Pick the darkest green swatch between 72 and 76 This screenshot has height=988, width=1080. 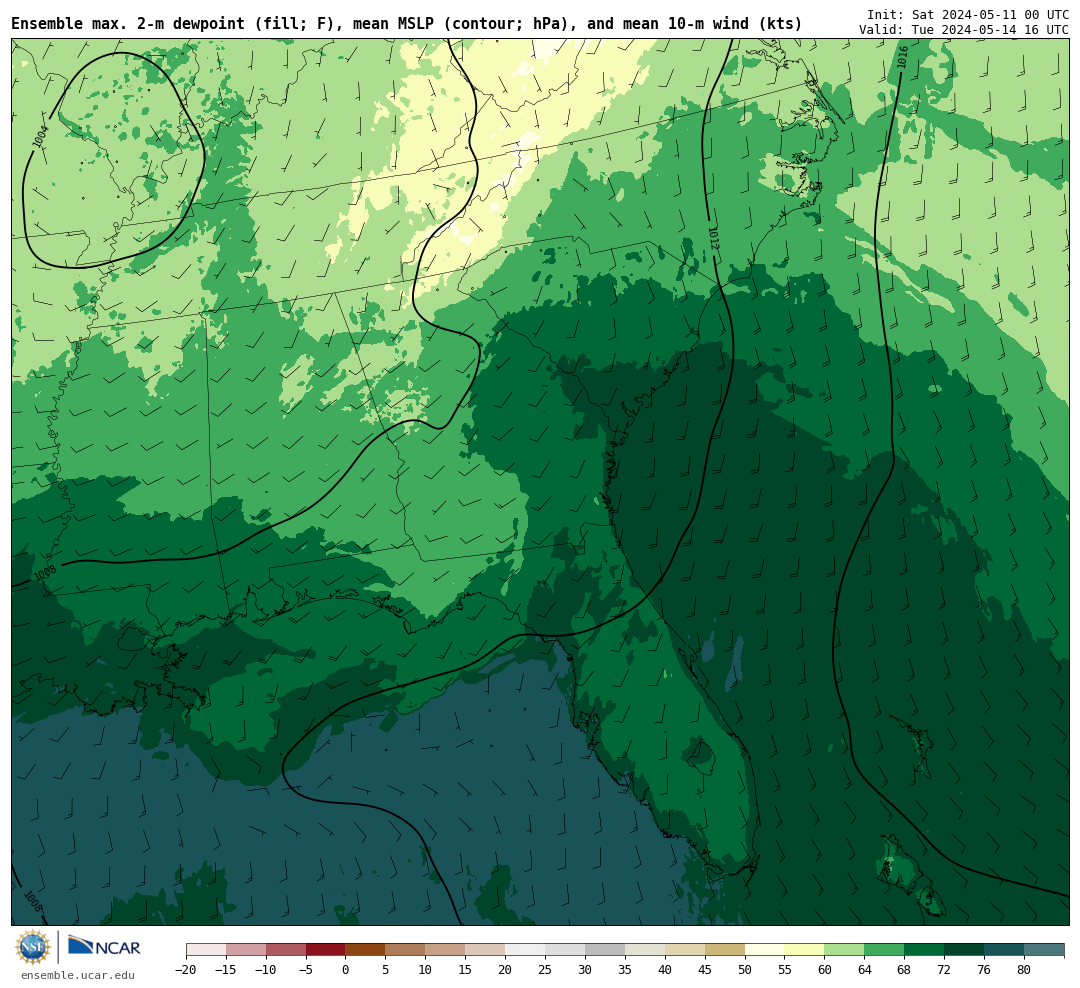click(x=965, y=950)
